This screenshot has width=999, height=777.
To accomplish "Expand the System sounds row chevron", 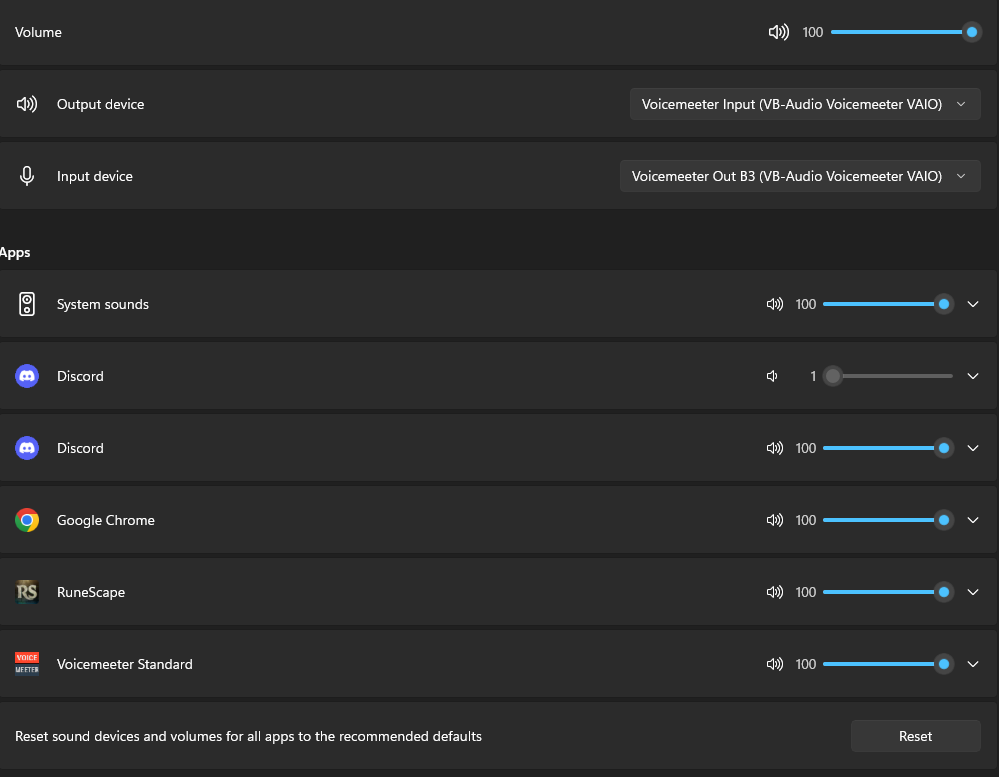I will click(x=973, y=304).
